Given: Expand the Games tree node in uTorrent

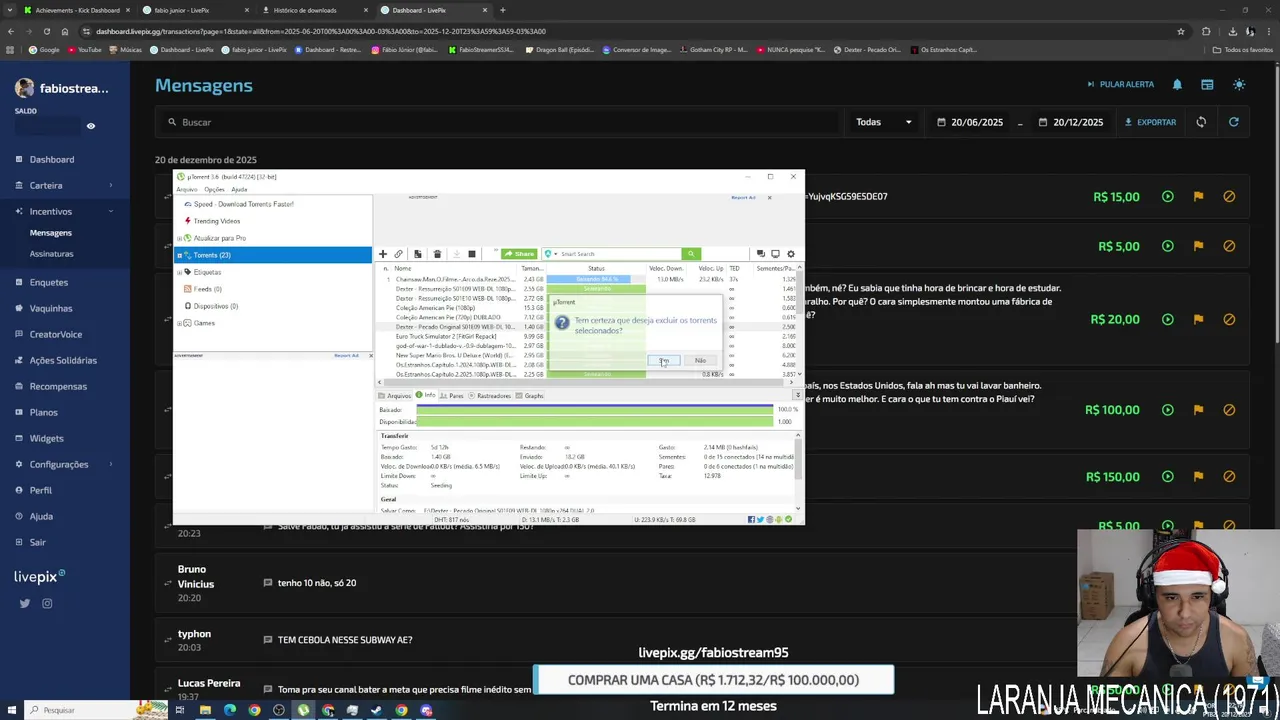Looking at the screenshot, I should coord(179,323).
